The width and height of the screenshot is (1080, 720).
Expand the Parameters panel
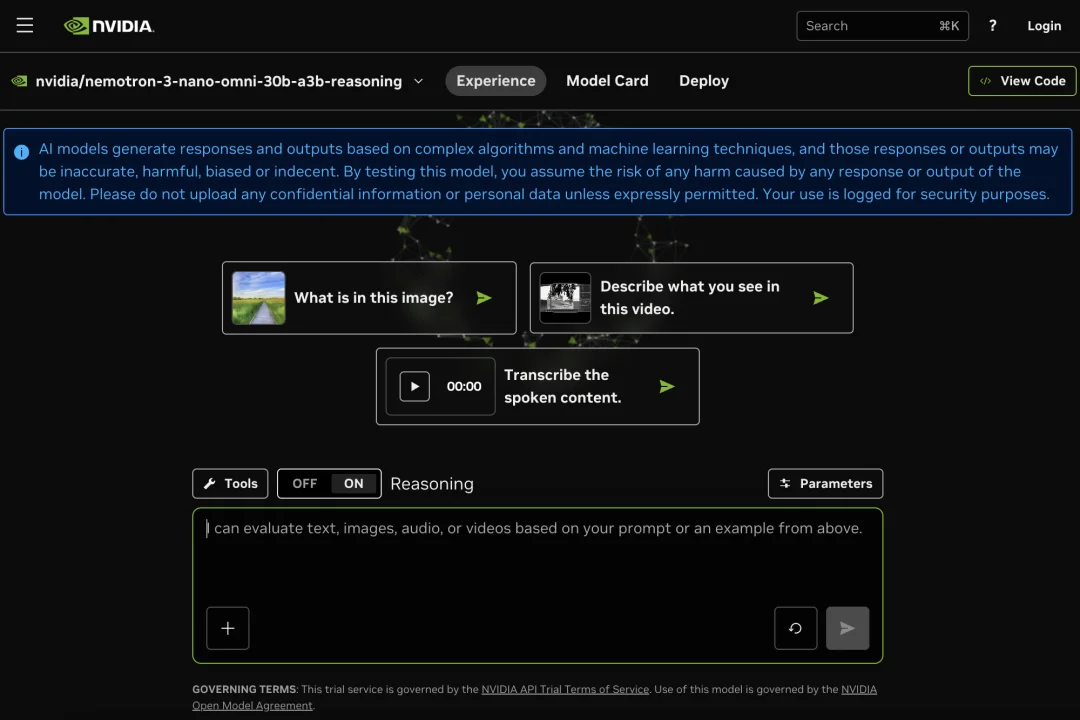coord(825,484)
